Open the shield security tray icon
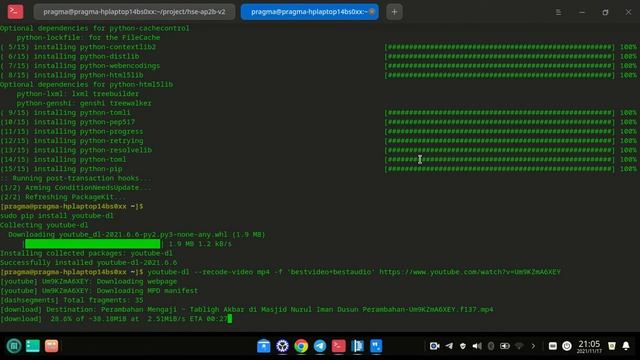The image size is (640, 360). pos(463,346)
